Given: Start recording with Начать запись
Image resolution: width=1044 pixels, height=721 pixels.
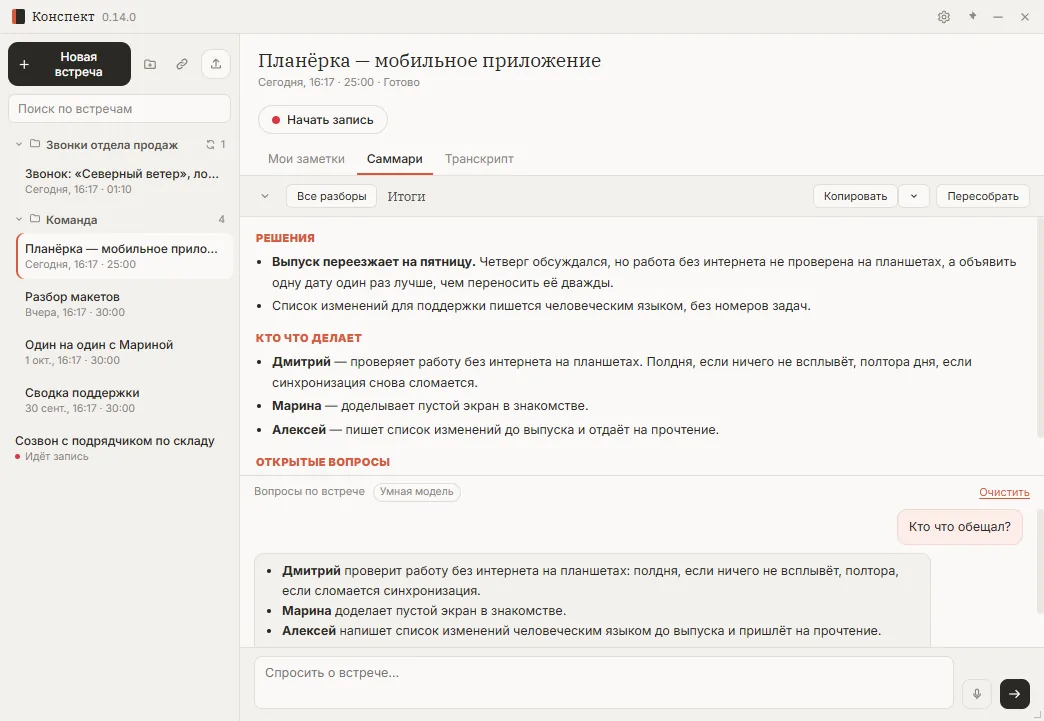Looking at the screenshot, I should click(x=323, y=120).
